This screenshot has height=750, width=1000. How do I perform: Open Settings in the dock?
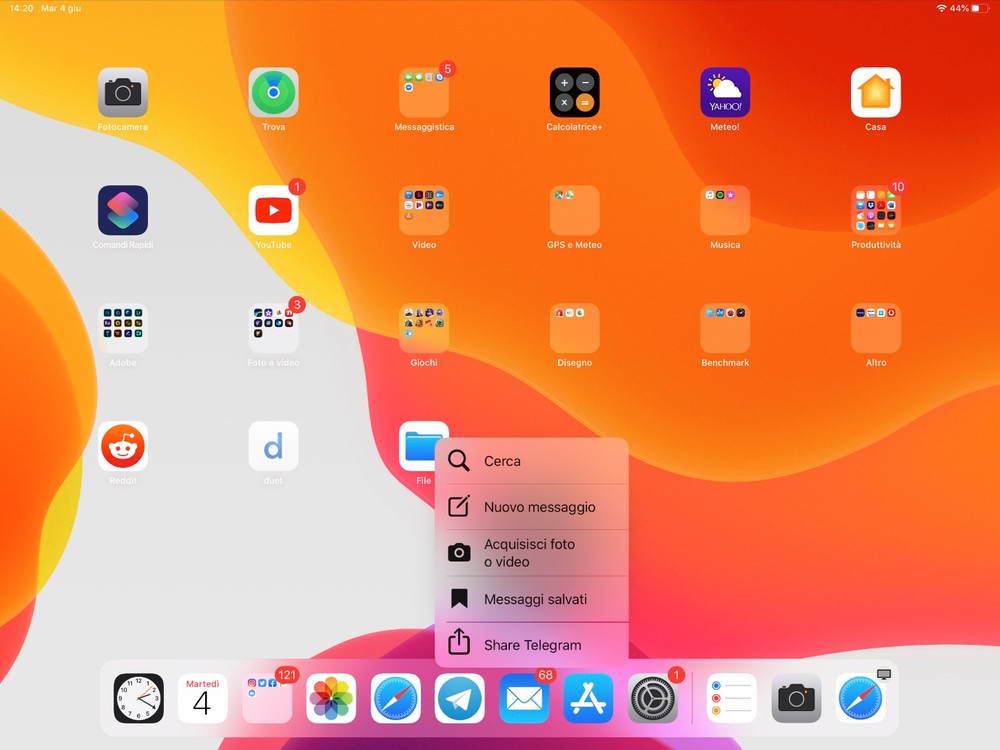tap(652, 698)
